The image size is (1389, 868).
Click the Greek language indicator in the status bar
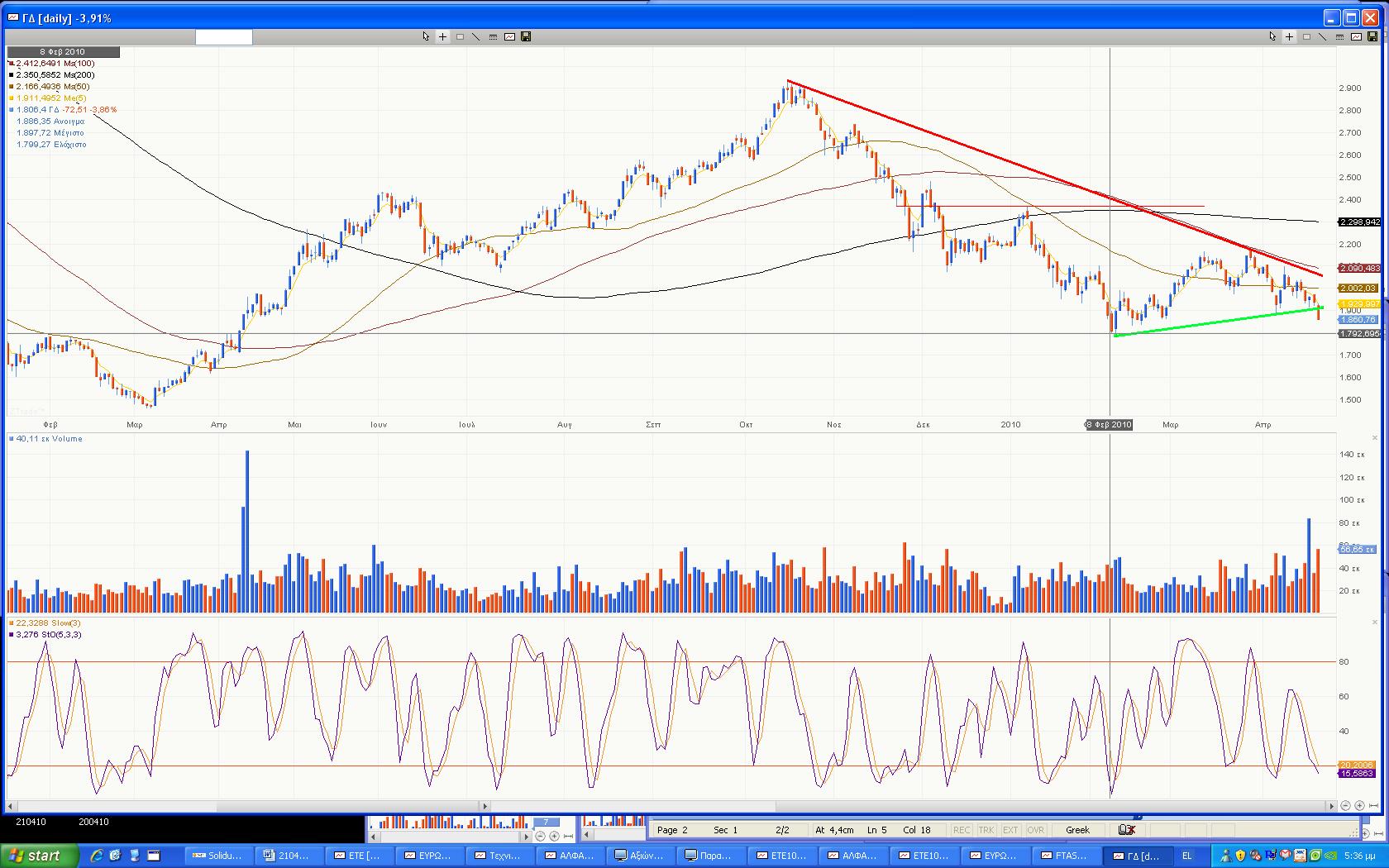click(1077, 830)
